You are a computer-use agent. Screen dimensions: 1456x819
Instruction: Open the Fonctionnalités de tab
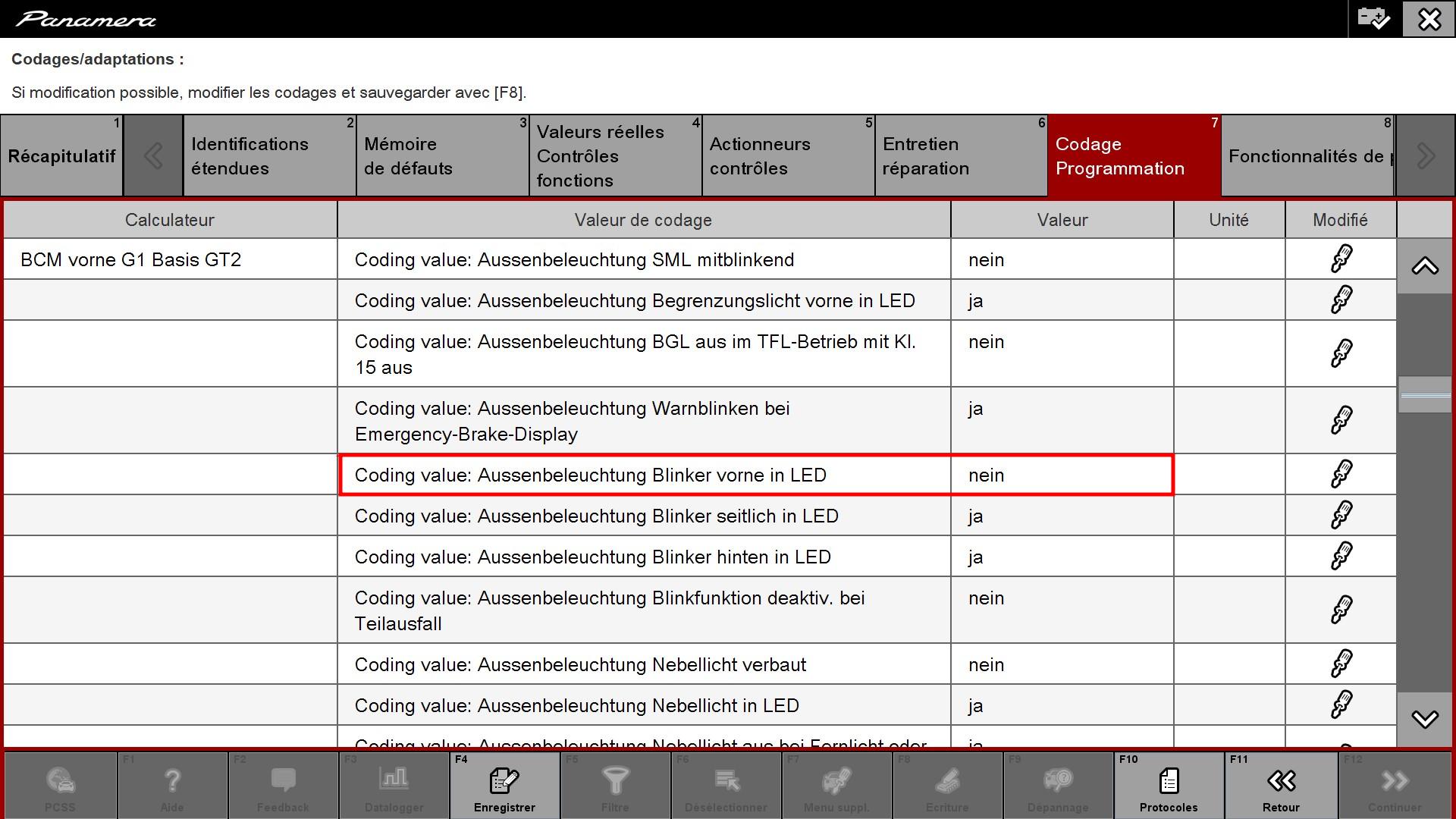tap(1308, 156)
